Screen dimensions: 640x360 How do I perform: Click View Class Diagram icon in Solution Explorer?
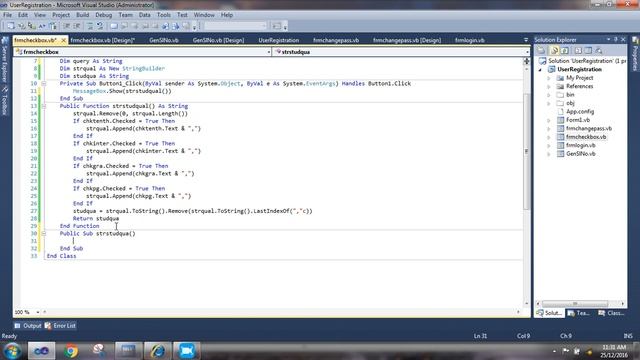click(599, 51)
